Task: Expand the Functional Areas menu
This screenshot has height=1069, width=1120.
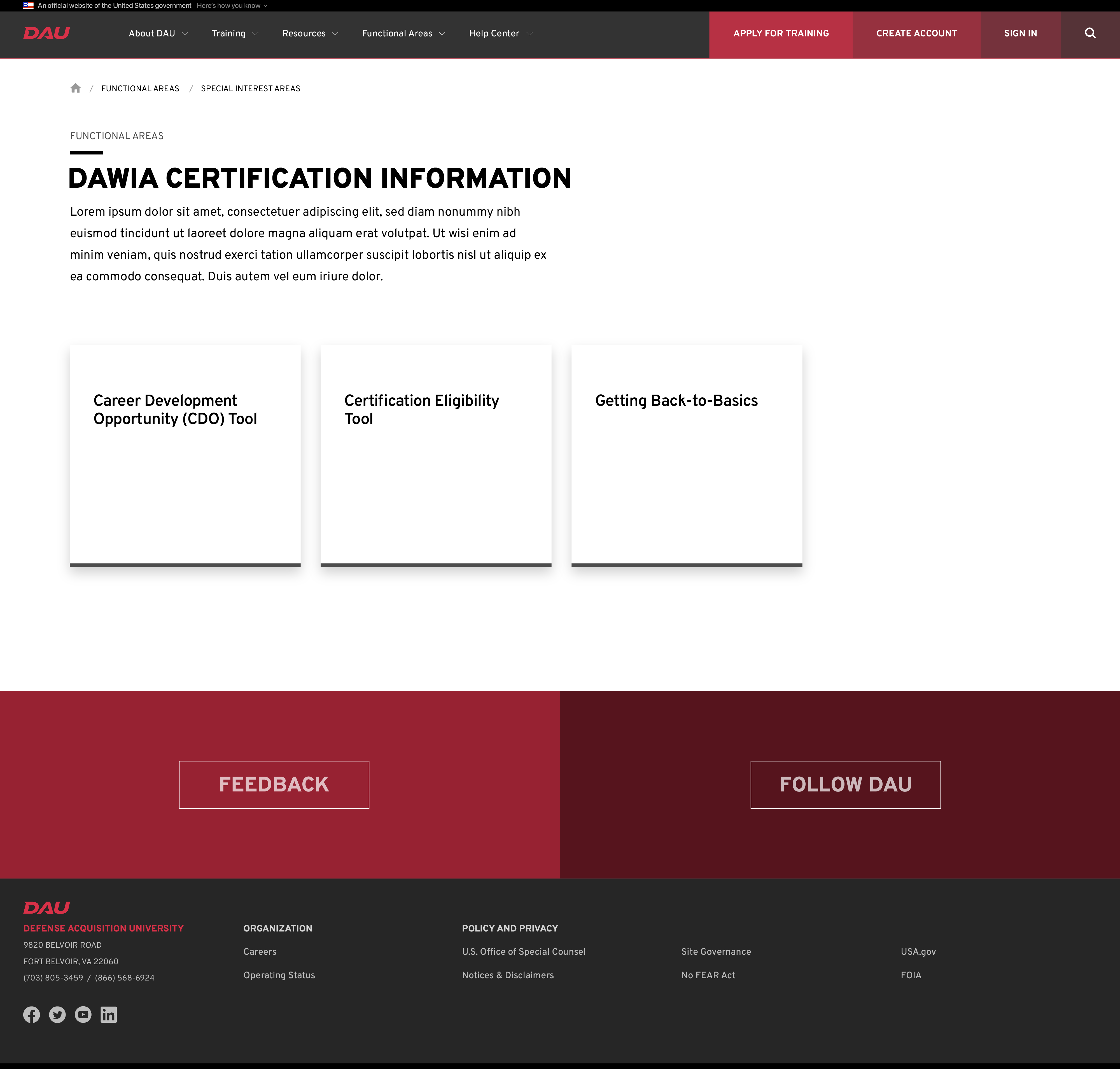Action: click(404, 34)
